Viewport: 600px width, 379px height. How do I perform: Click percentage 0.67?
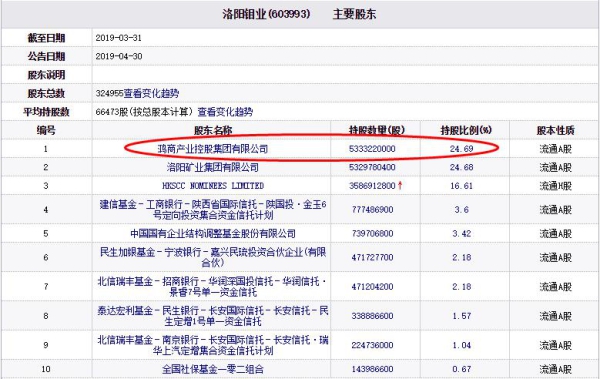(461, 369)
